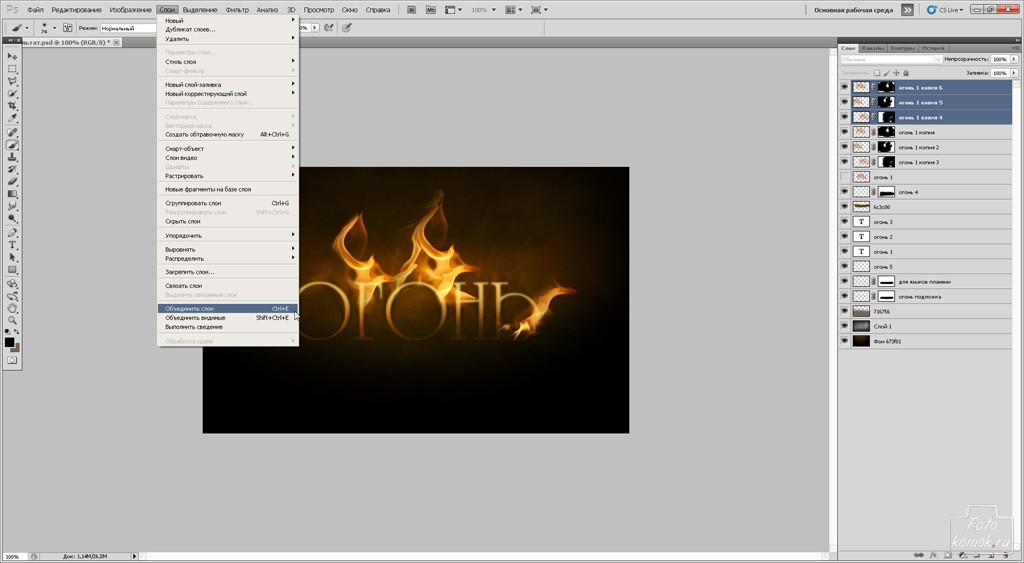The width and height of the screenshot is (1024, 563).
Task: Hide layer '6c3c00'
Action: [844, 207]
